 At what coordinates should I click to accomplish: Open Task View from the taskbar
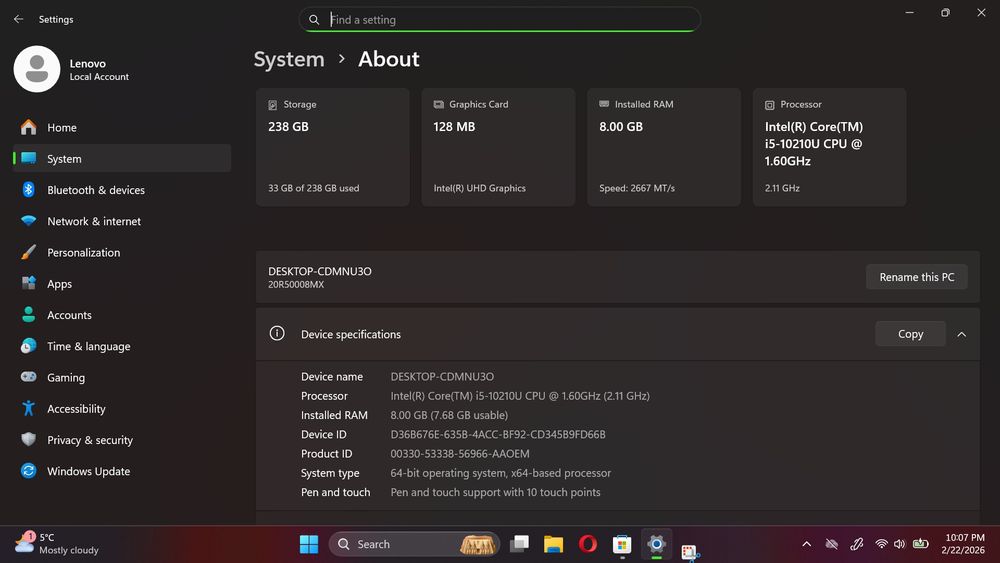pyautogui.click(x=520, y=544)
